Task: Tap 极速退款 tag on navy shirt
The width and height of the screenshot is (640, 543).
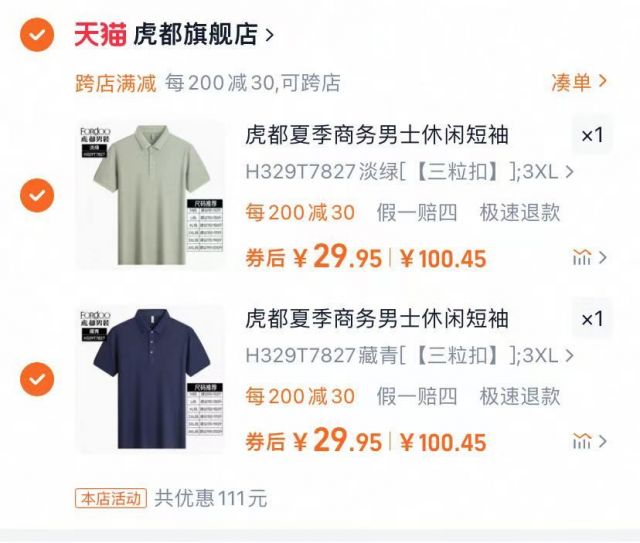Action: coord(520,396)
